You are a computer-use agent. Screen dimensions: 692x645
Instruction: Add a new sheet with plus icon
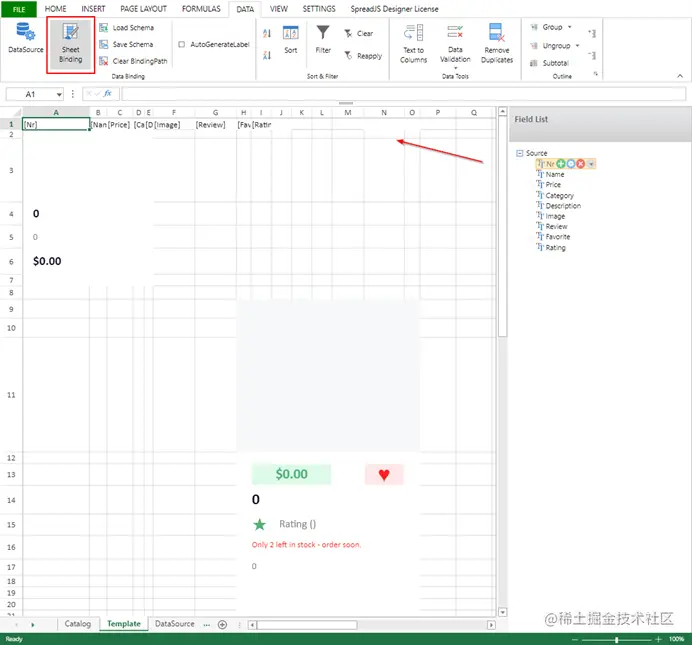pyautogui.click(x=222, y=624)
